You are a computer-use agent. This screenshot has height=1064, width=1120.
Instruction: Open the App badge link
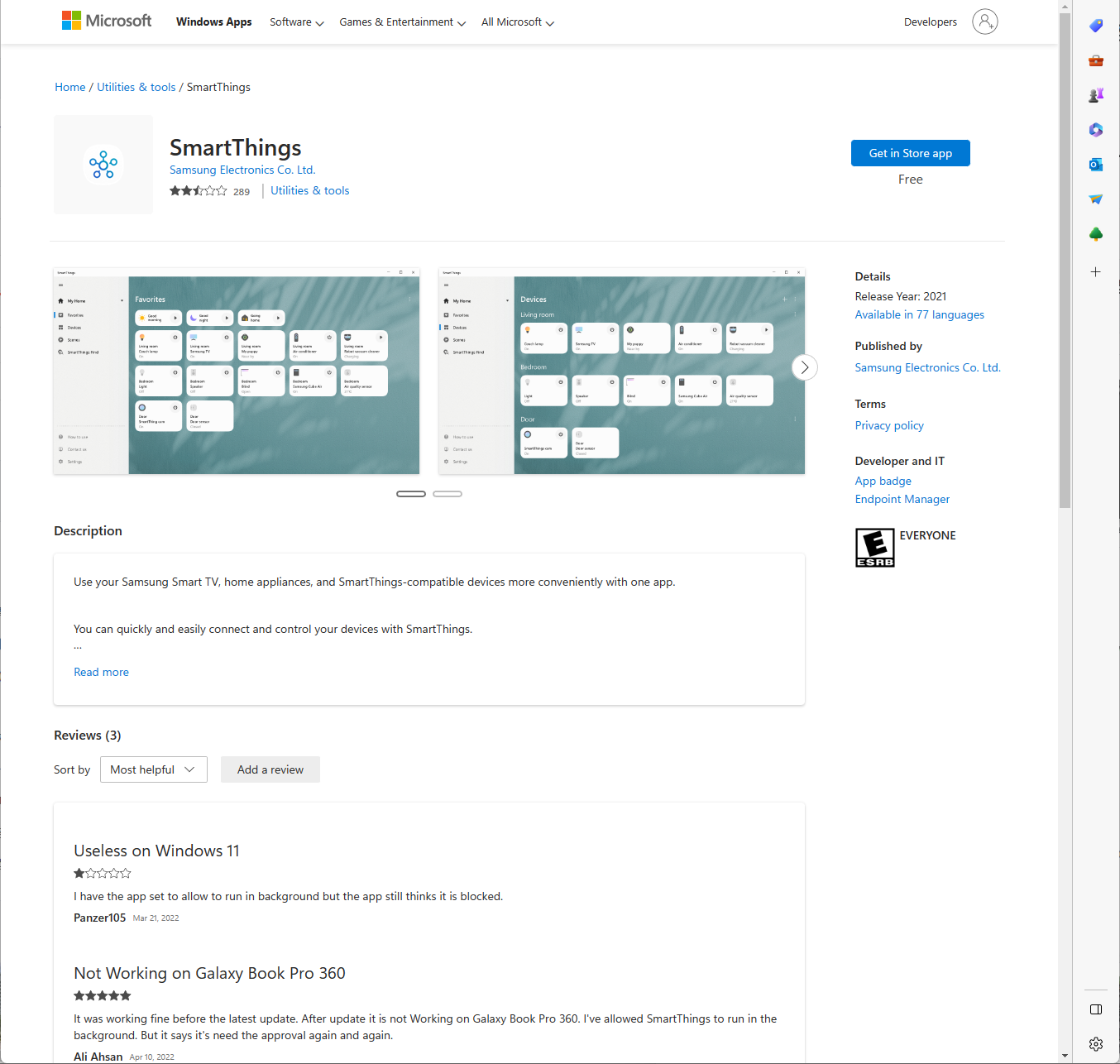coord(883,481)
